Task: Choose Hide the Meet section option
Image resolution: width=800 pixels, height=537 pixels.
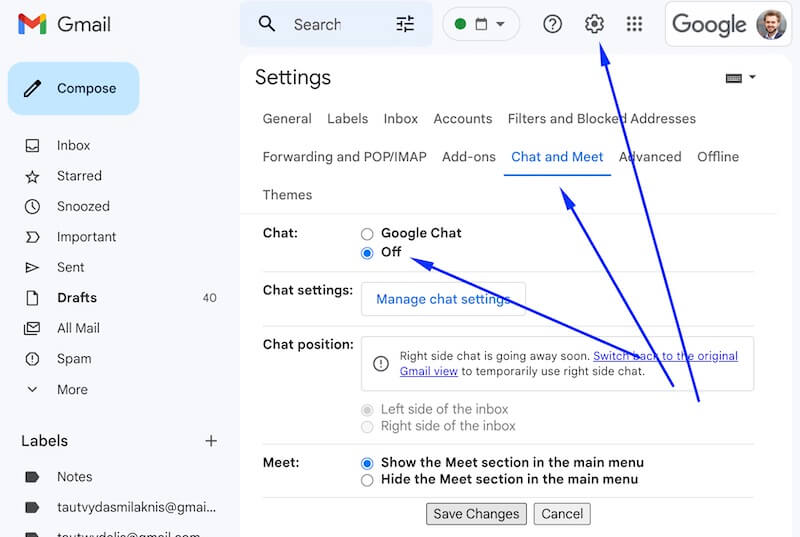Action: pos(367,480)
